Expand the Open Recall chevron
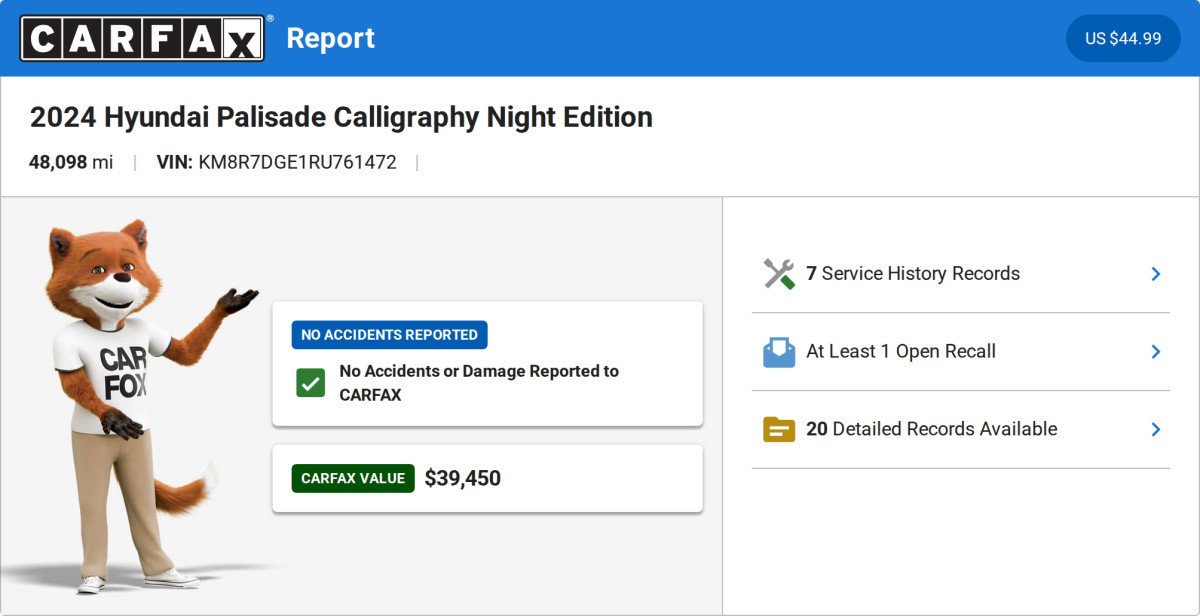This screenshot has width=1200, height=616. coord(1155,352)
